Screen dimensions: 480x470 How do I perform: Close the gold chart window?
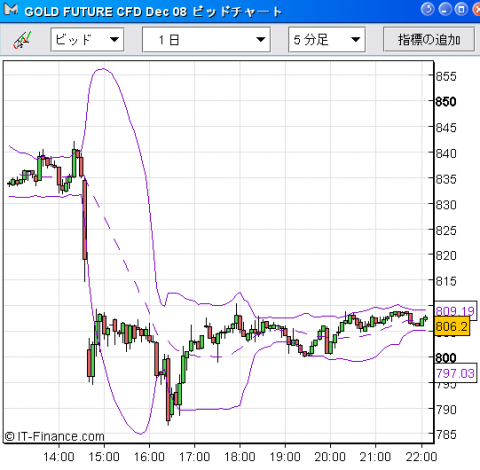pyautogui.click(x=477, y=9)
